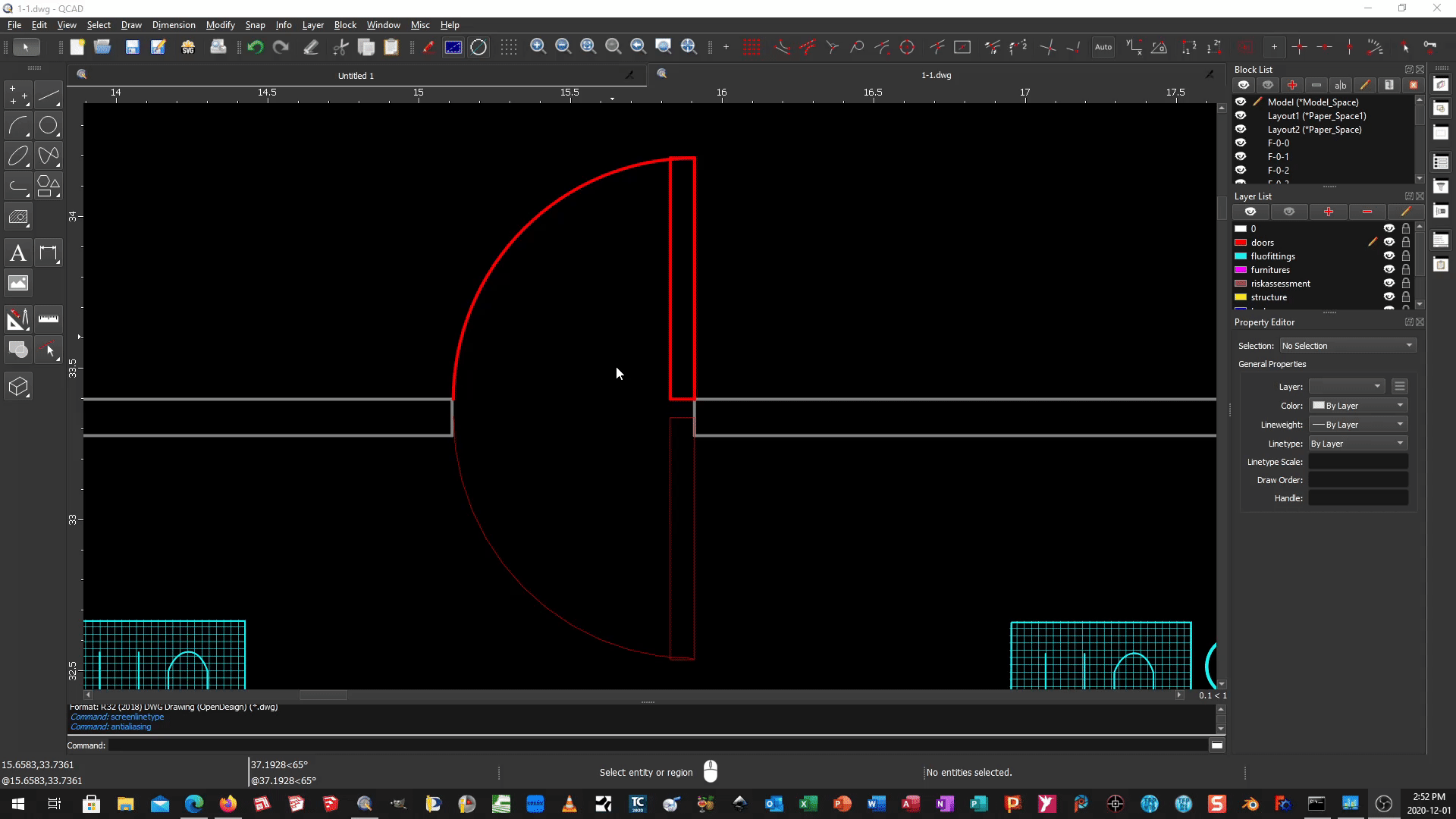The height and width of the screenshot is (819, 1456).
Task: Open the Dimension menu
Action: (x=174, y=25)
